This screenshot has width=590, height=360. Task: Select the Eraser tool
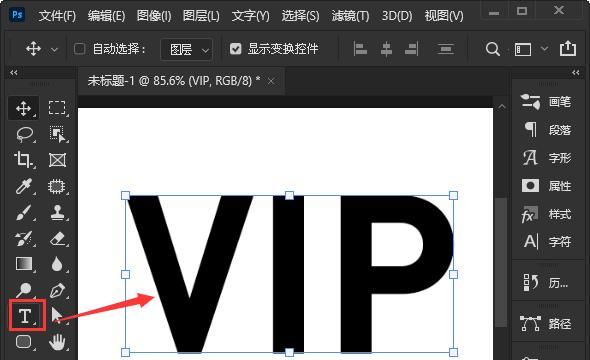coord(58,239)
